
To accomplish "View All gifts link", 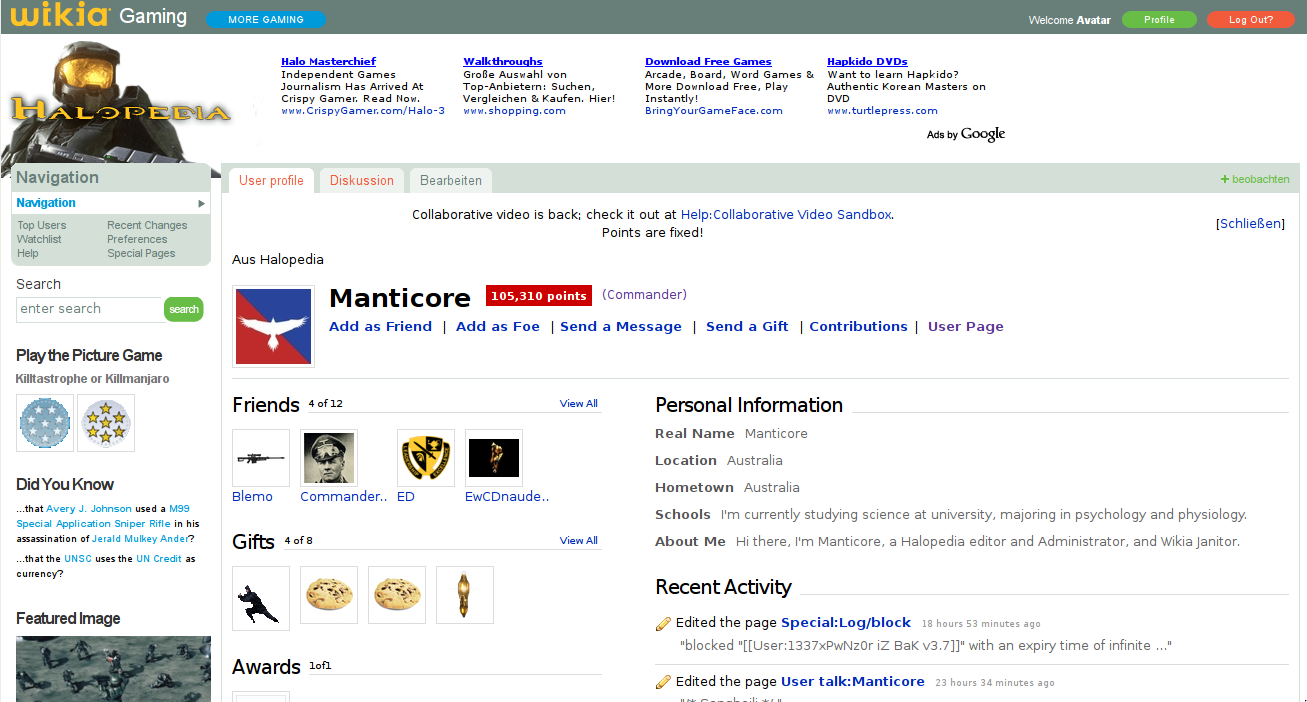I will pyautogui.click(x=579, y=541).
